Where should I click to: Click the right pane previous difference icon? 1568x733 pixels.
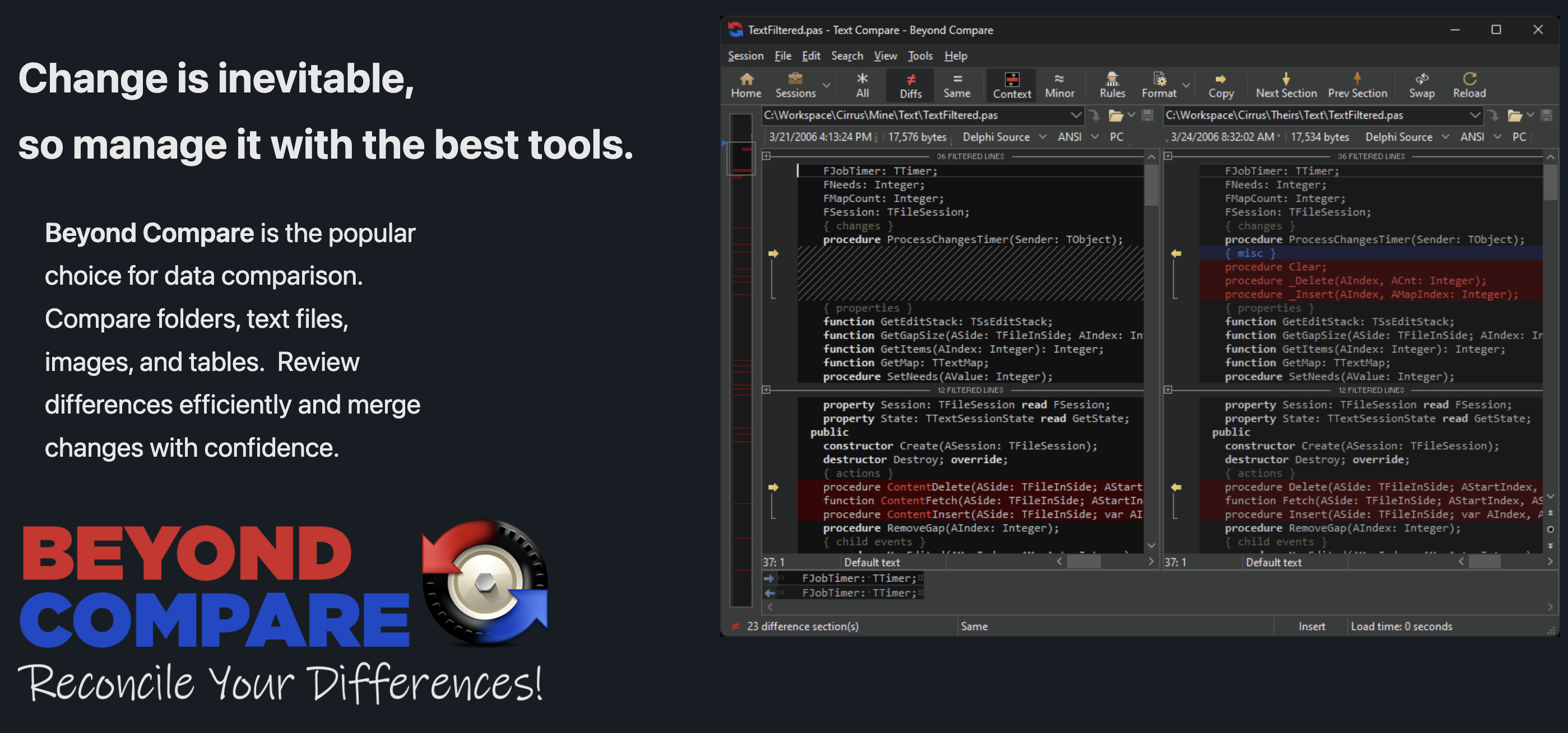pos(1550,513)
